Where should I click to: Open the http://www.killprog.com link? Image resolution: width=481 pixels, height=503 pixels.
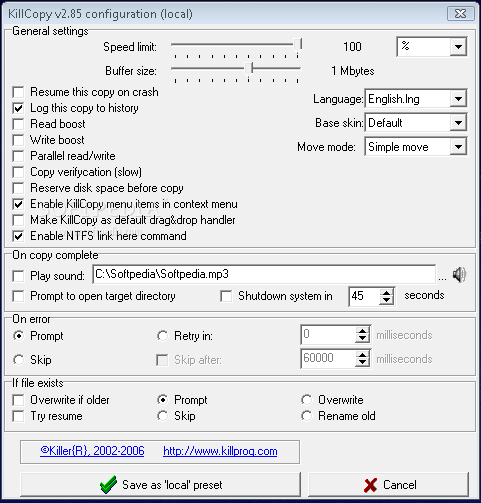point(220,451)
